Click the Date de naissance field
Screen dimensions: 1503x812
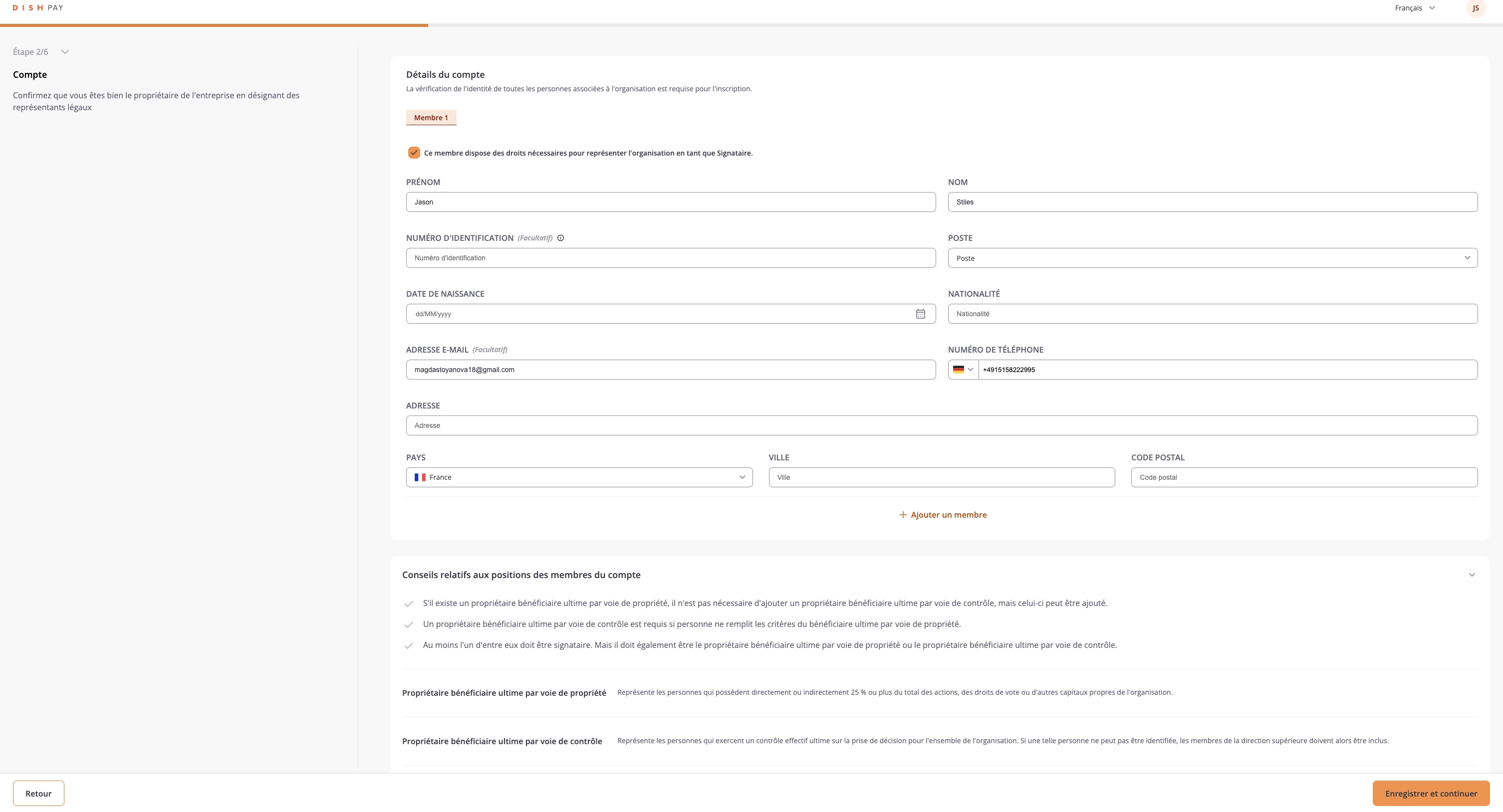670,314
